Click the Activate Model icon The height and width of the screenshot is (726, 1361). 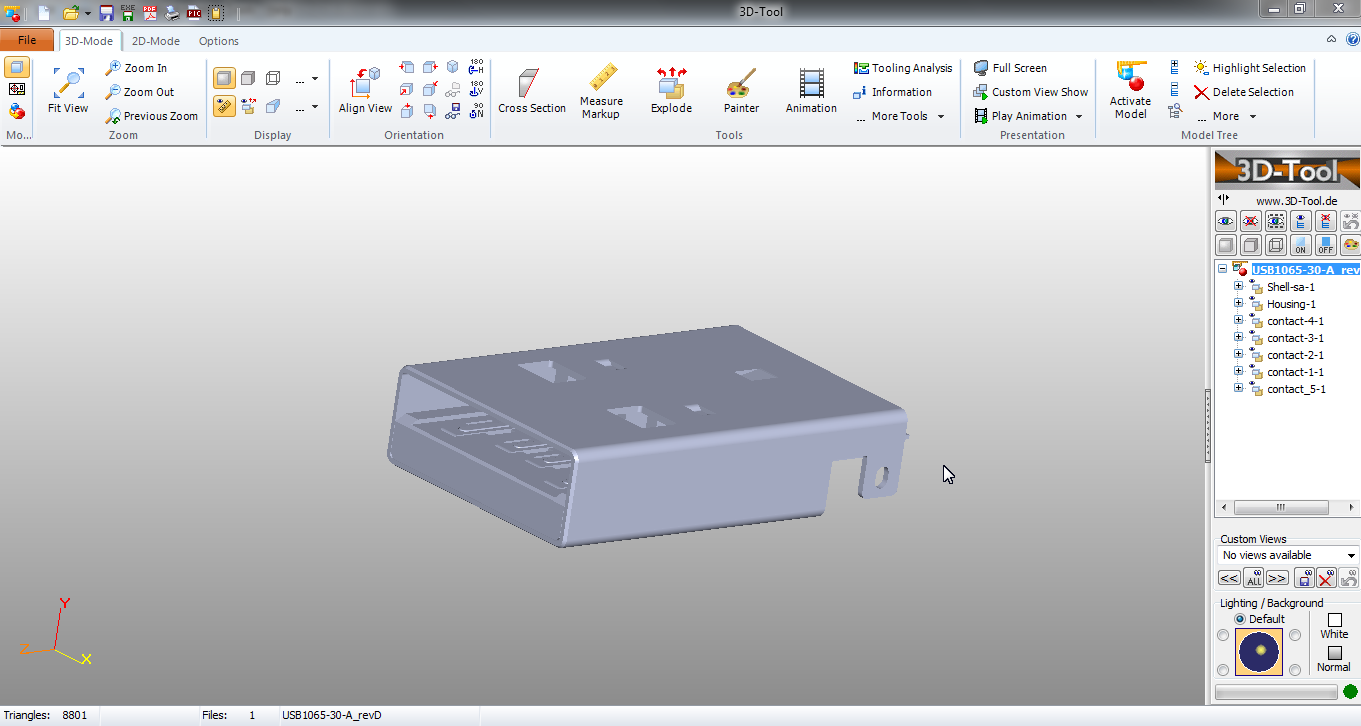[x=1130, y=92]
